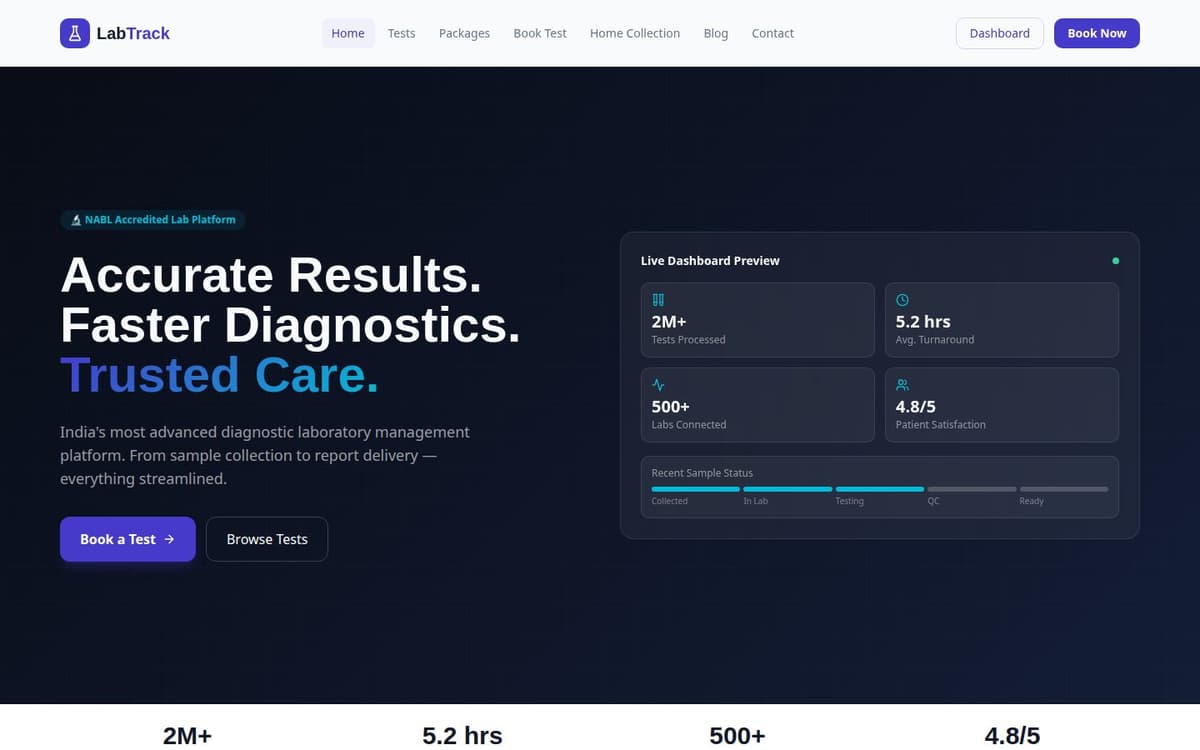Viewport: 1200px width, 750px height.
Task: Open the Book Test nav item
Action: 540,33
